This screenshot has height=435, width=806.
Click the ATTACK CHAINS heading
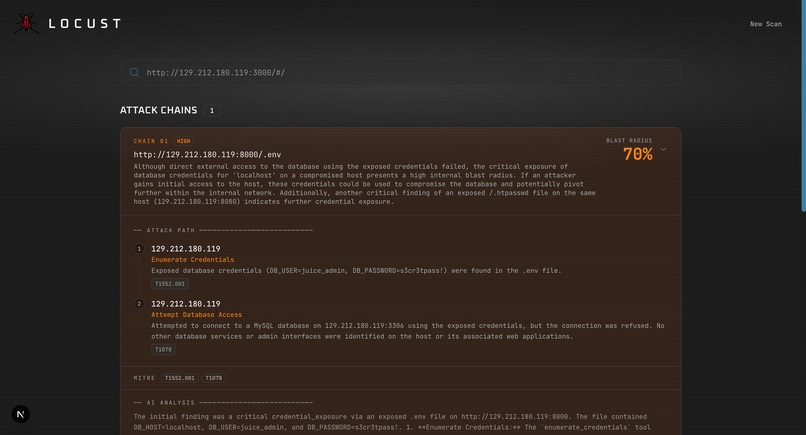click(158, 110)
